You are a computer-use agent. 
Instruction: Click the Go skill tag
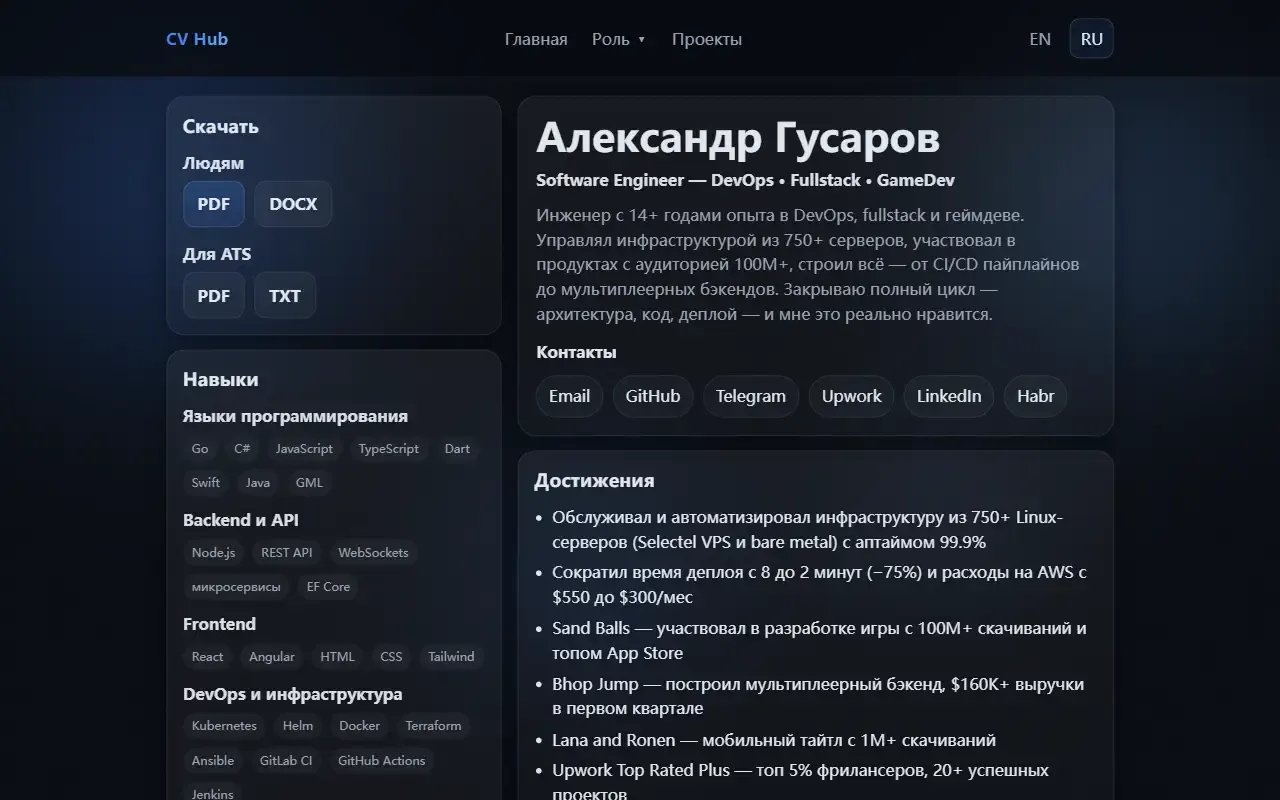tap(200, 449)
